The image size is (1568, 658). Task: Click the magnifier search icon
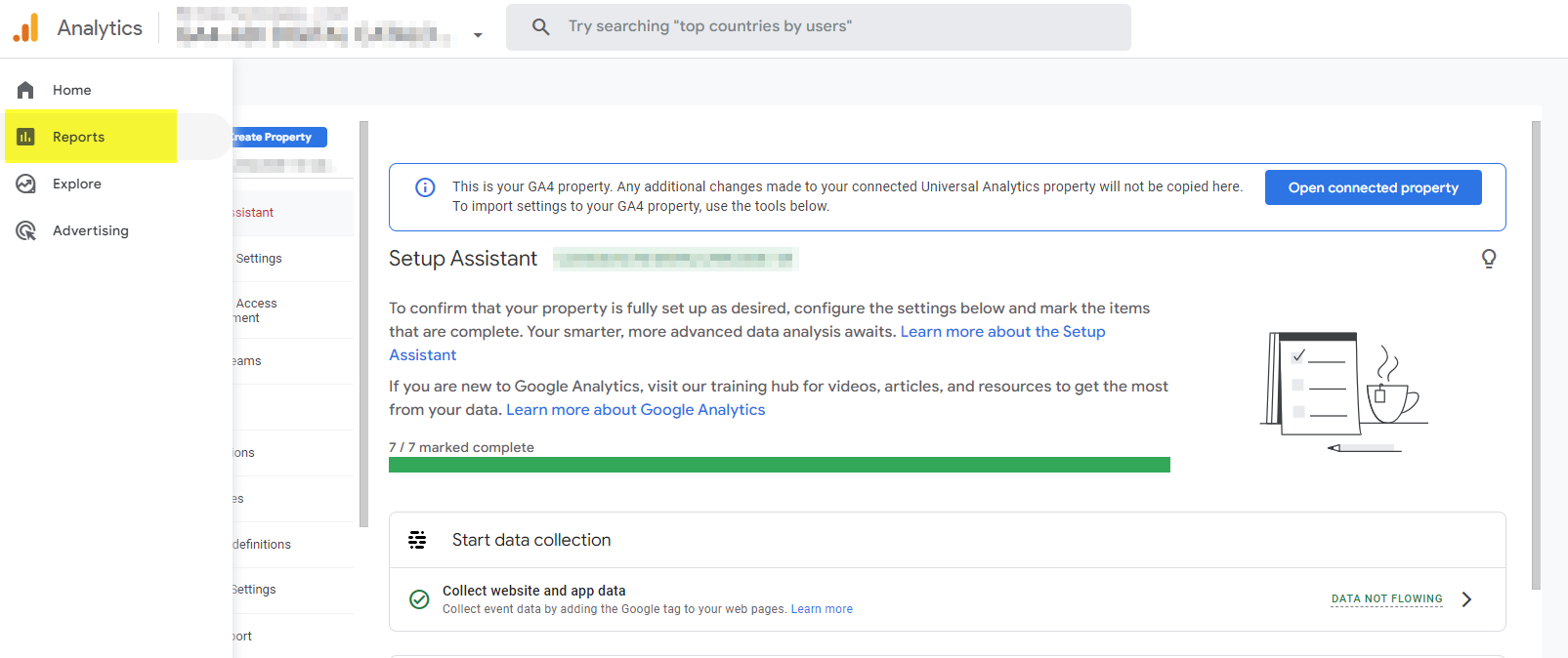tap(540, 26)
